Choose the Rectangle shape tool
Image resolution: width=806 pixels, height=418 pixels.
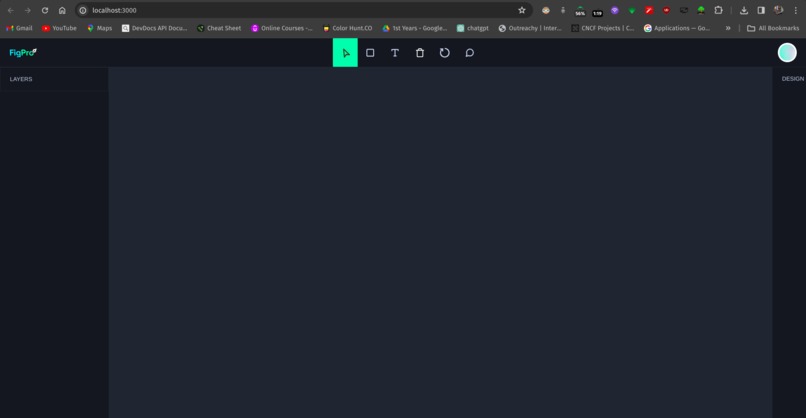[370, 52]
